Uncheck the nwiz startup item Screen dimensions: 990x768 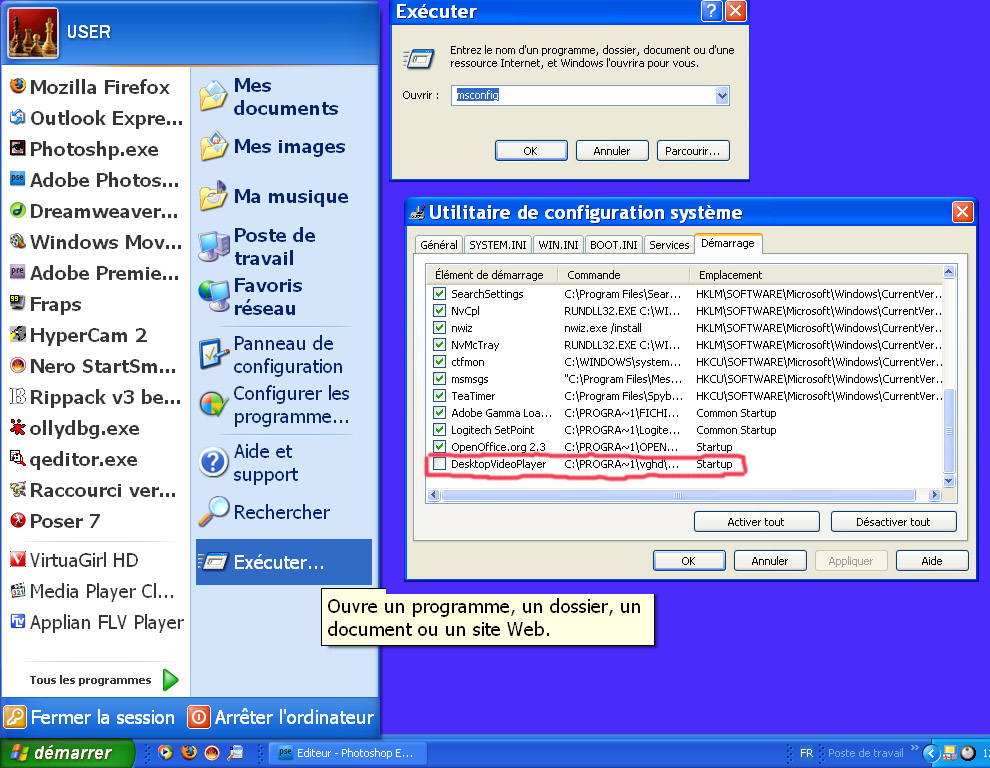point(439,328)
